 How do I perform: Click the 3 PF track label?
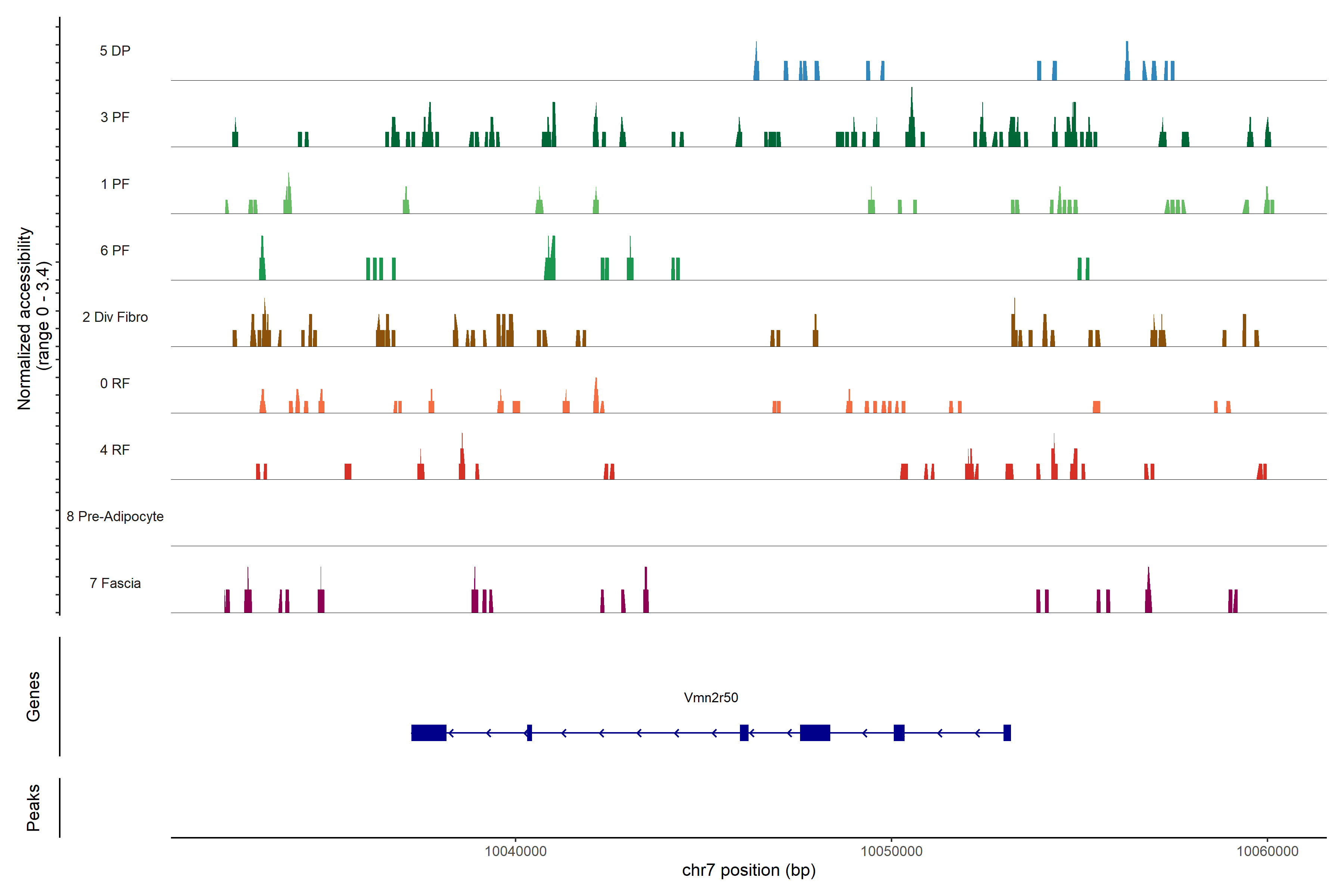115,118
